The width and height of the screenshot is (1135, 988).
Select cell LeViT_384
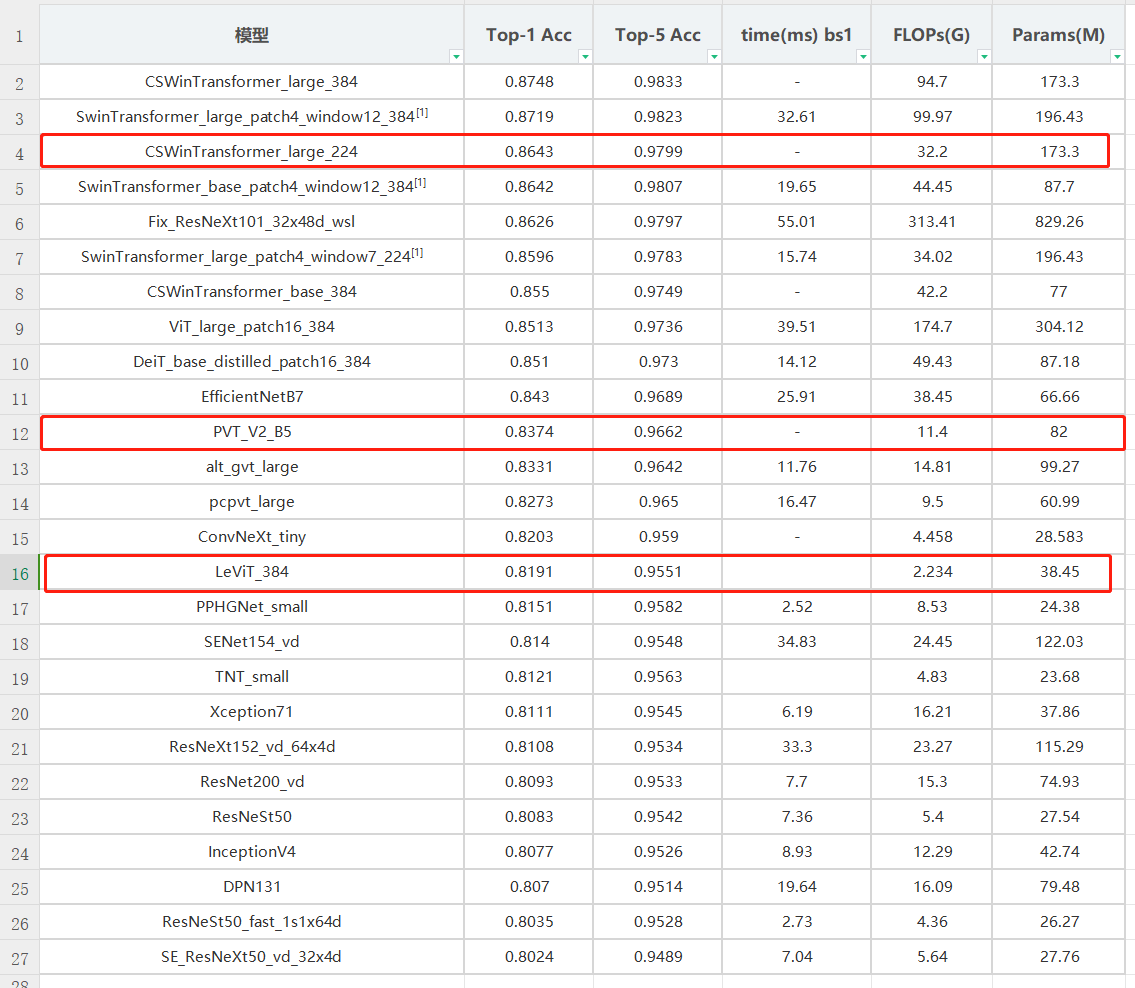tap(252, 572)
